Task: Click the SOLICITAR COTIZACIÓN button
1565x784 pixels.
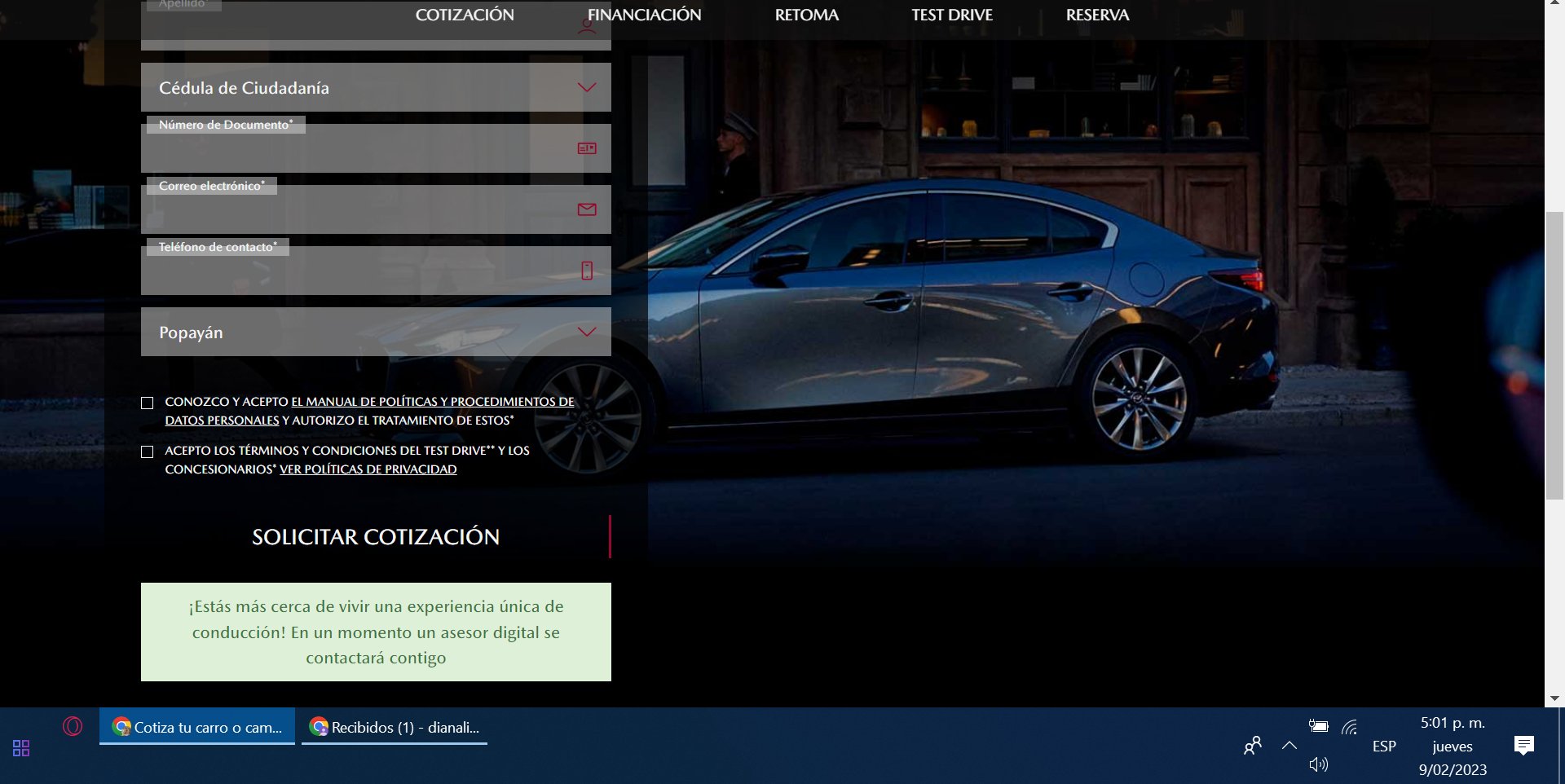Action: click(x=376, y=536)
